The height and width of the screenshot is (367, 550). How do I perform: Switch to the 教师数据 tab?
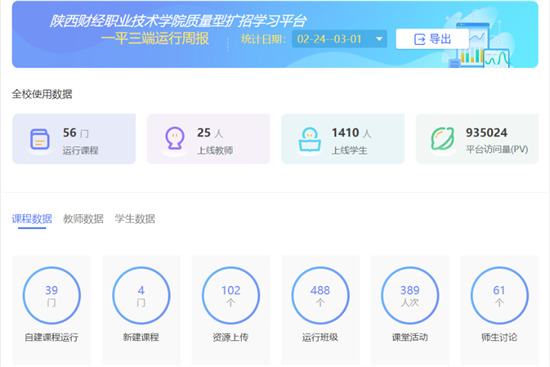83,219
